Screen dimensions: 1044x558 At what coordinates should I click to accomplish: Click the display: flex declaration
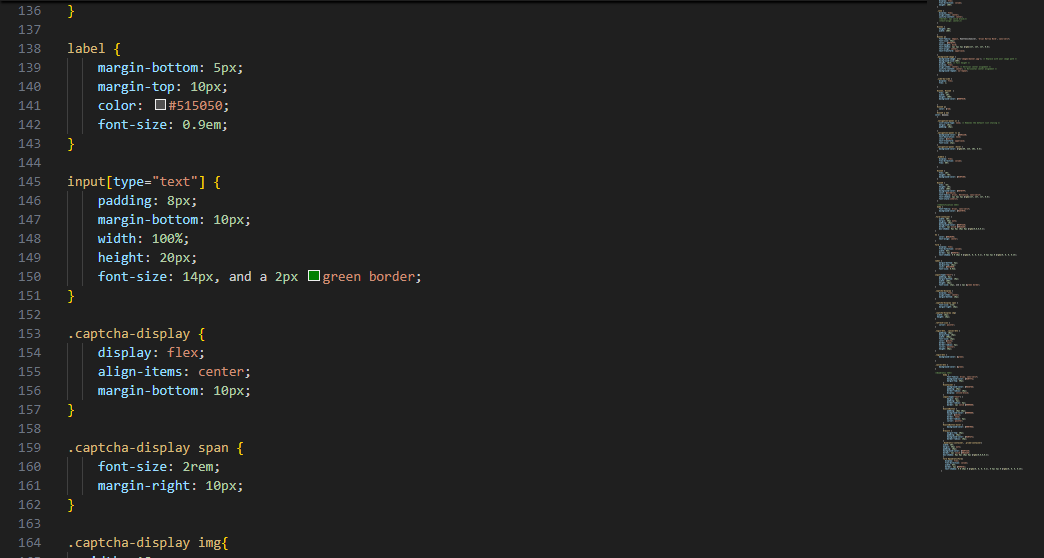tap(151, 353)
